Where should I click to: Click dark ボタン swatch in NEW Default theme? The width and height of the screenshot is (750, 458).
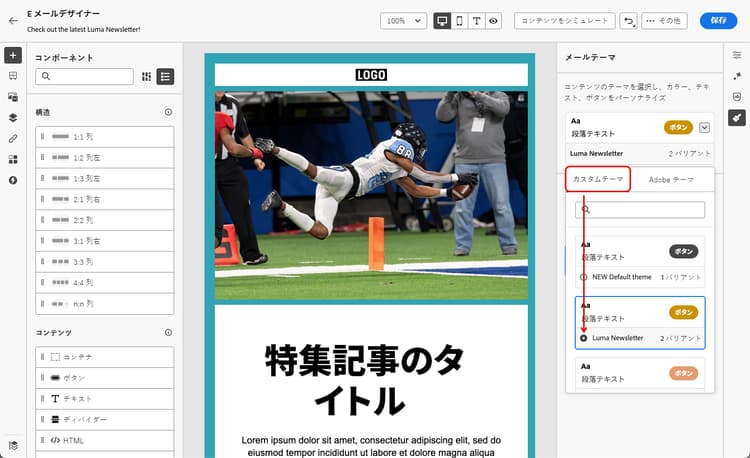pyautogui.click(x=684, y=251)
